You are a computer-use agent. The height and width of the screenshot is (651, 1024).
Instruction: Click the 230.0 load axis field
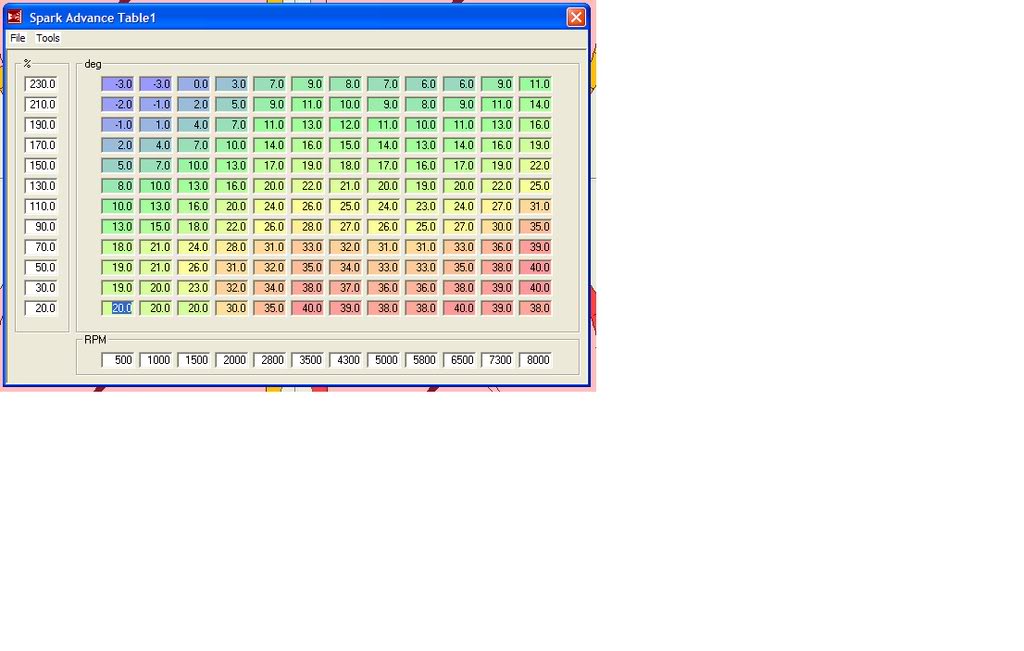(41, 83)
